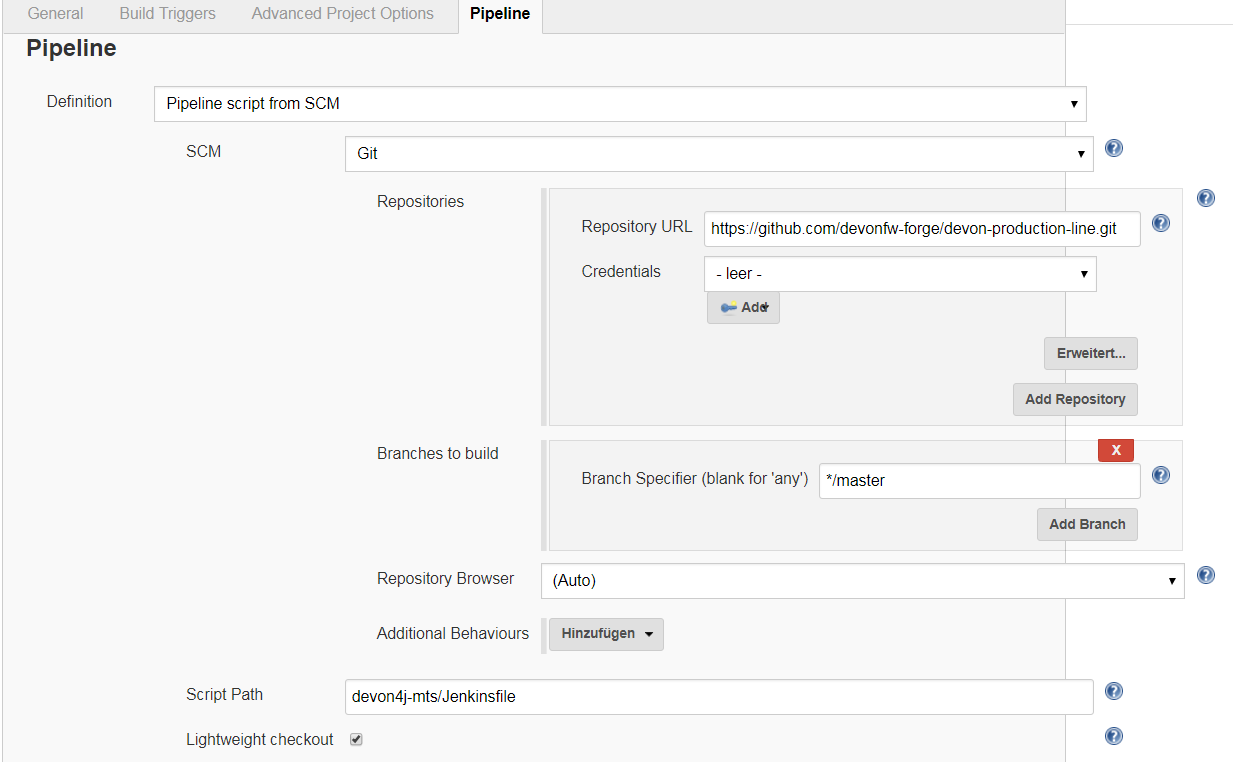Image resolution: width=1253 pixels, height=762 pixels.
Task: Show help for Script Path
Action: 1114,691
